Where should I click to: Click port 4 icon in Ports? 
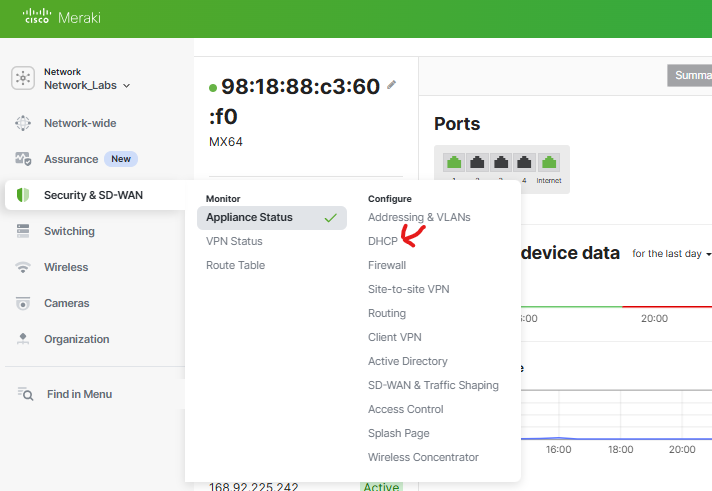coord(524,162)
